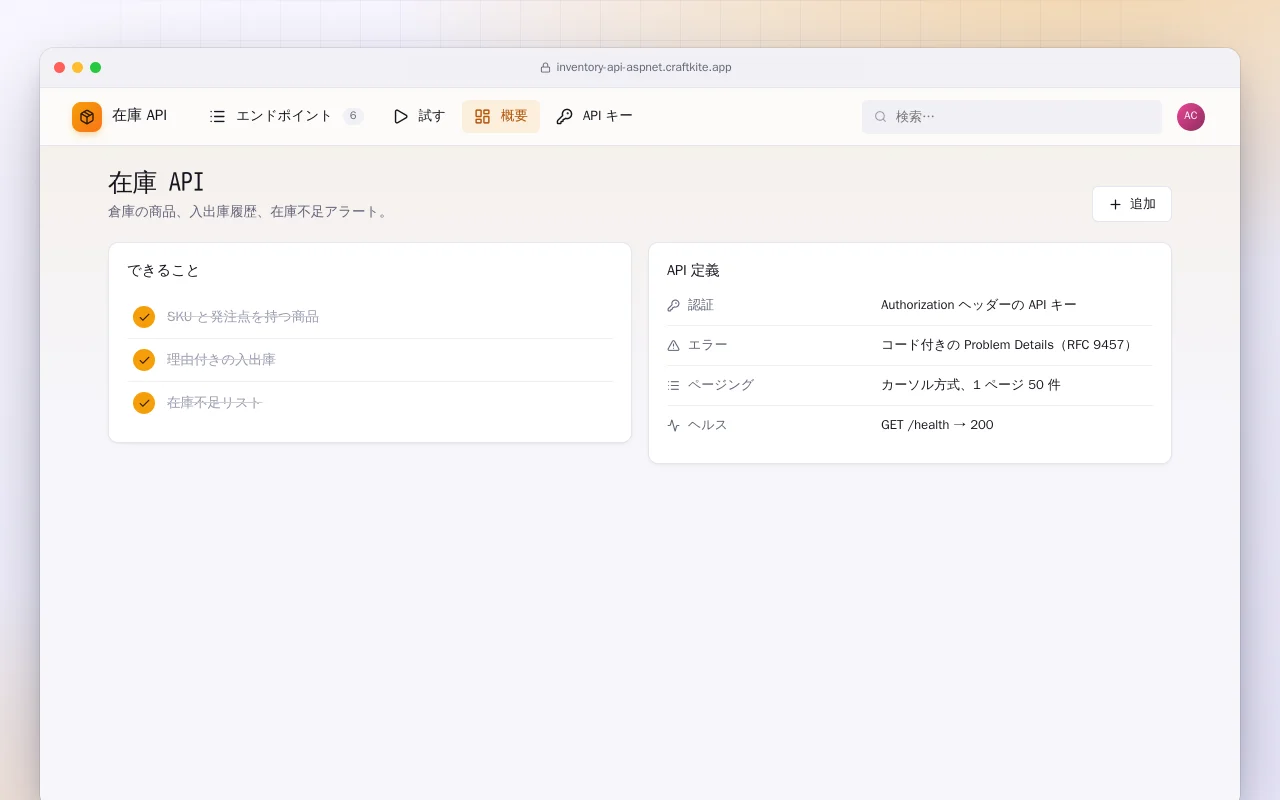Uncheck the 在庫不足リスト item

point(144,403)
